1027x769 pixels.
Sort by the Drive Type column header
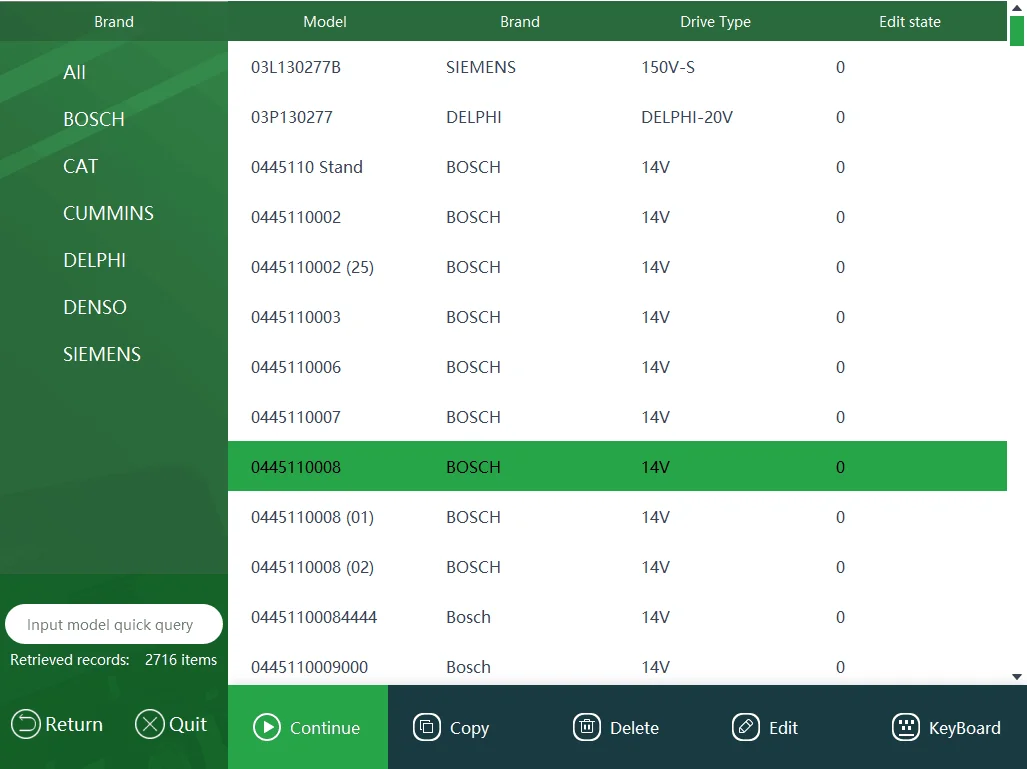[x=715, y=21]
